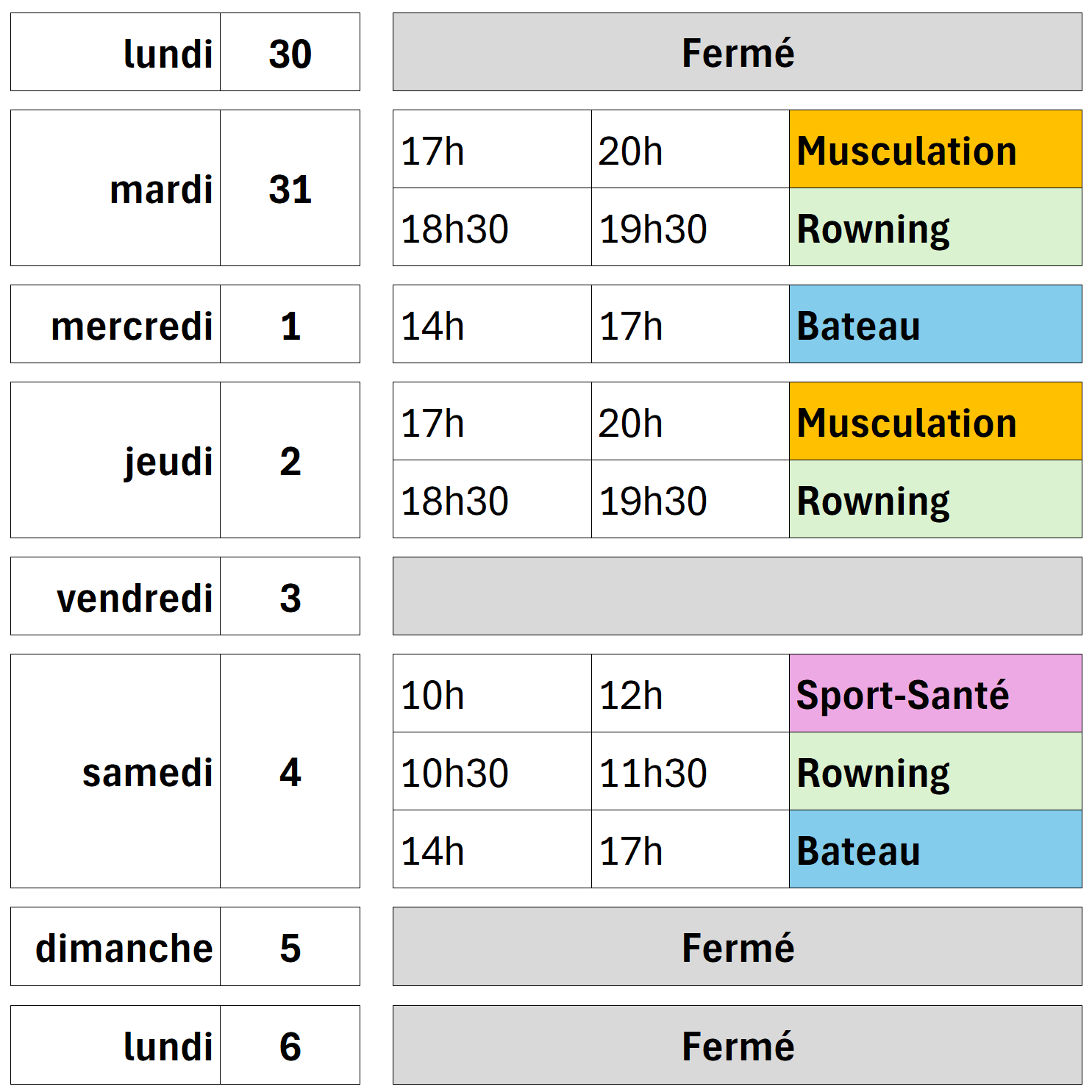Viewport: 1092px width, 1092px height.
Task: Select the Rowning cell on samedi
Action: [x=935, y=771]
